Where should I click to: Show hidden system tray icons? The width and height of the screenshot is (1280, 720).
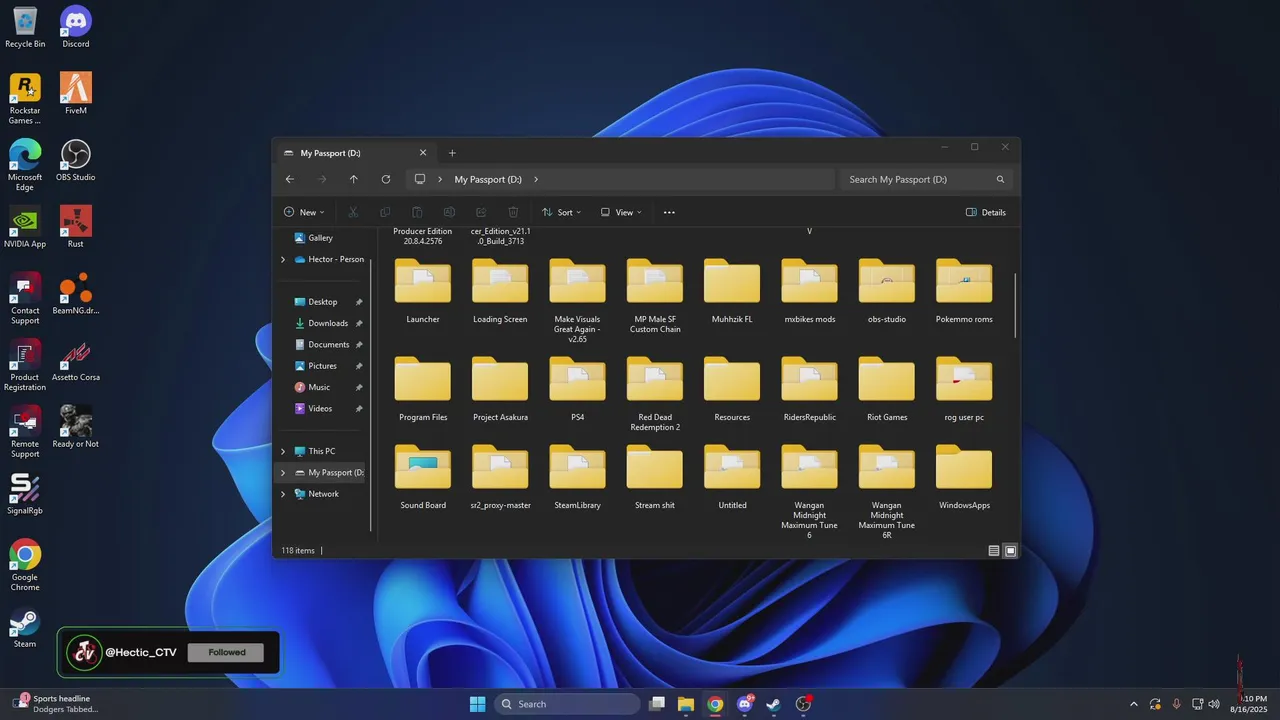click(x=1133, y=704)
